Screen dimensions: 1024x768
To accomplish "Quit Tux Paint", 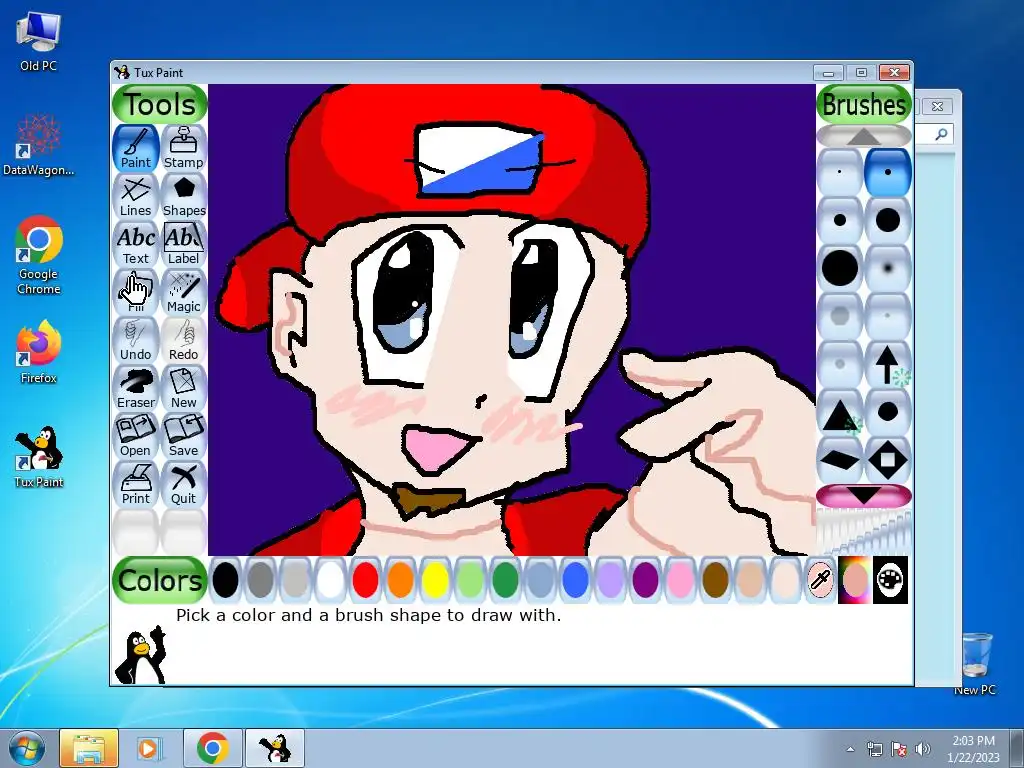I will (184, 484).
